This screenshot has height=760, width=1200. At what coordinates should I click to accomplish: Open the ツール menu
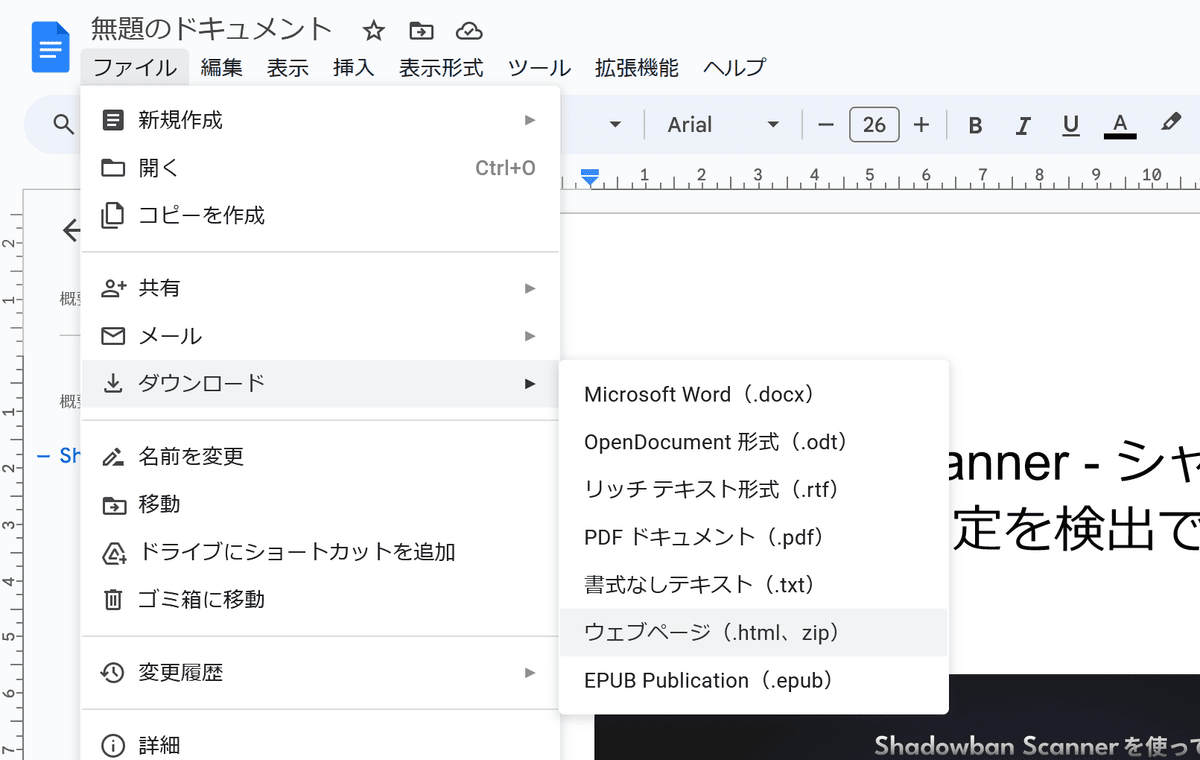[539, 68]
